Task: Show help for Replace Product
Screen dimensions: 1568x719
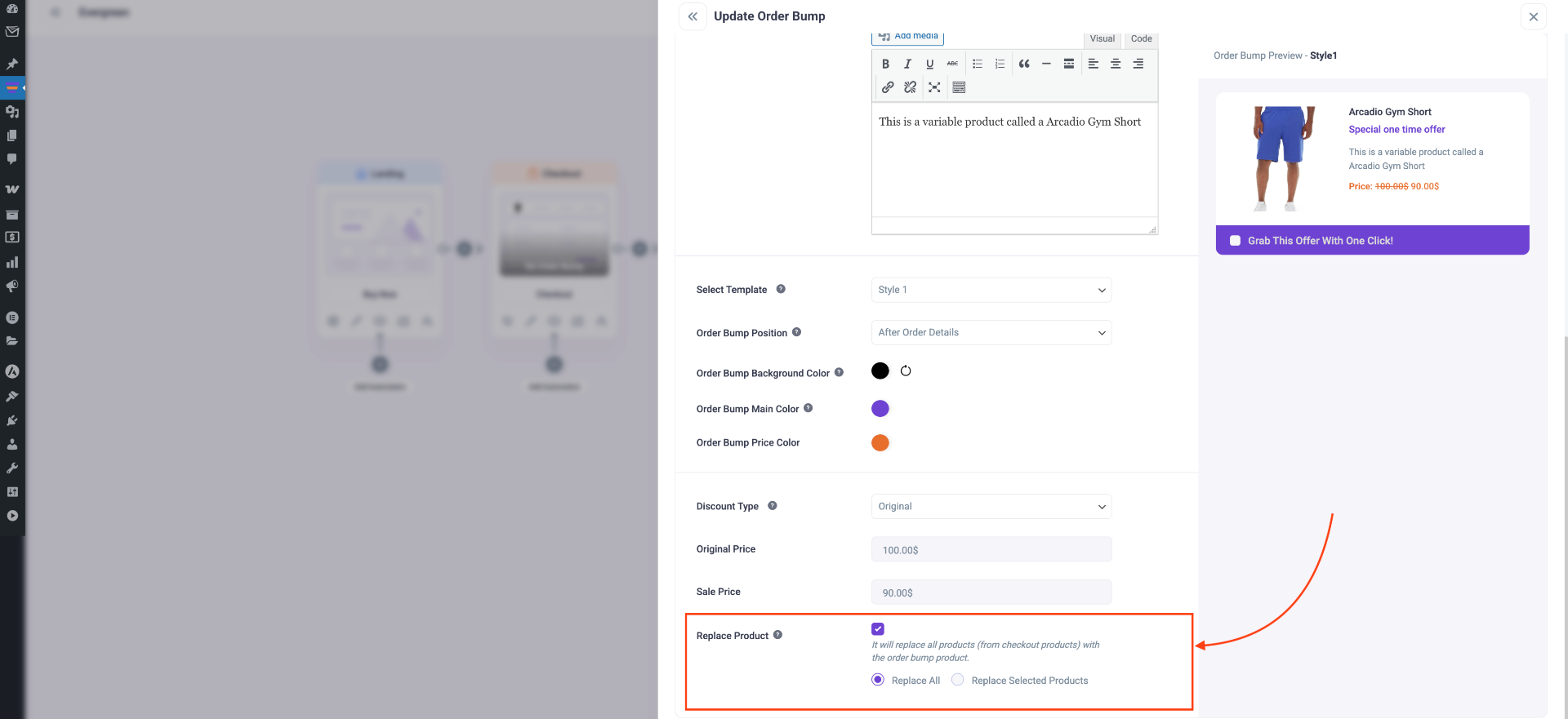Action: (x=778, y=635)
